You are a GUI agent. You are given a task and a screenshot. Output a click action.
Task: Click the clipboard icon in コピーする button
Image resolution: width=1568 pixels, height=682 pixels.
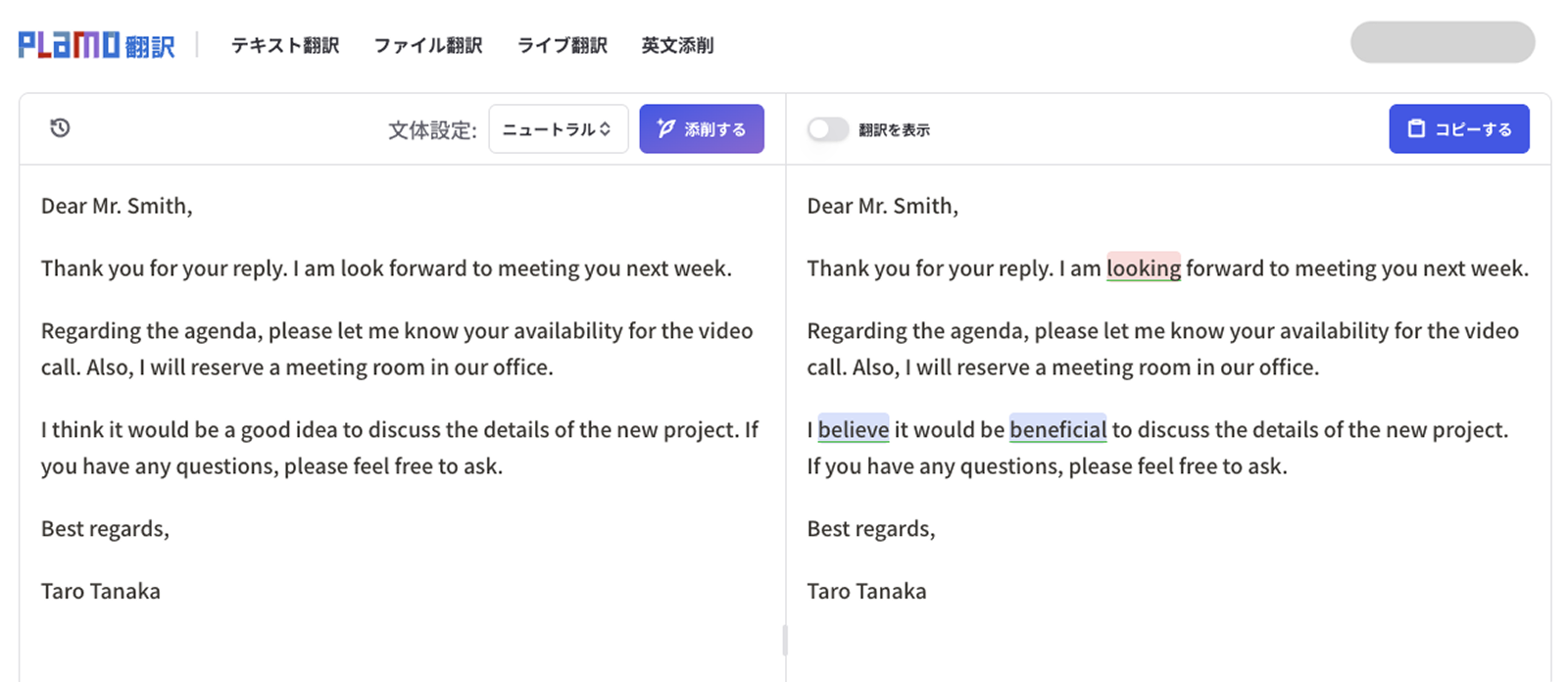[1416, 128]
